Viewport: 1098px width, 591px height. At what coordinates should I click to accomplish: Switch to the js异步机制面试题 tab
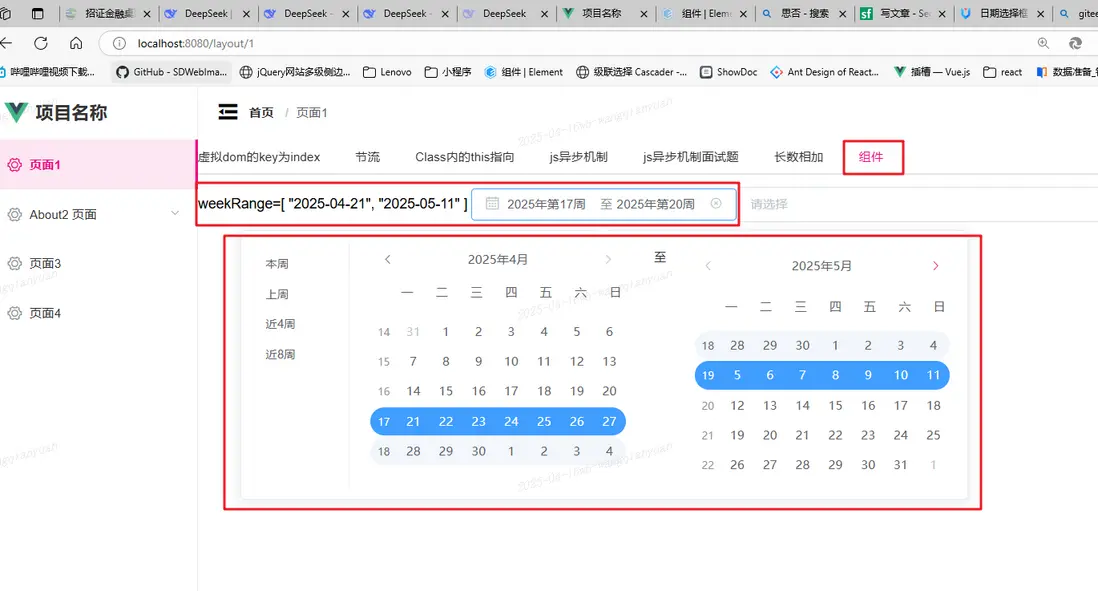(x=690, y=157)
